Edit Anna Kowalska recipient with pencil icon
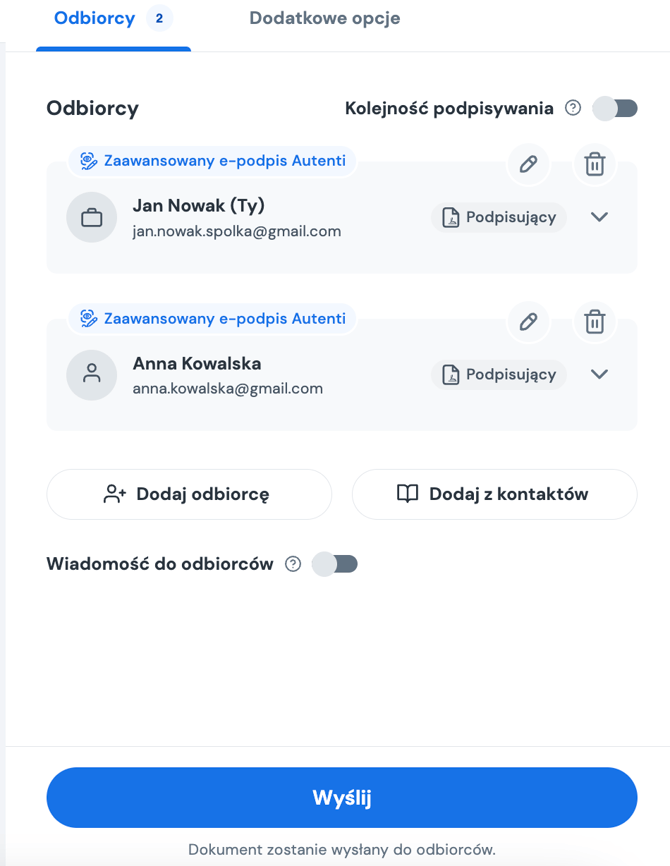The height and width of the screenshot is (866, 670). tap(528, 321)
